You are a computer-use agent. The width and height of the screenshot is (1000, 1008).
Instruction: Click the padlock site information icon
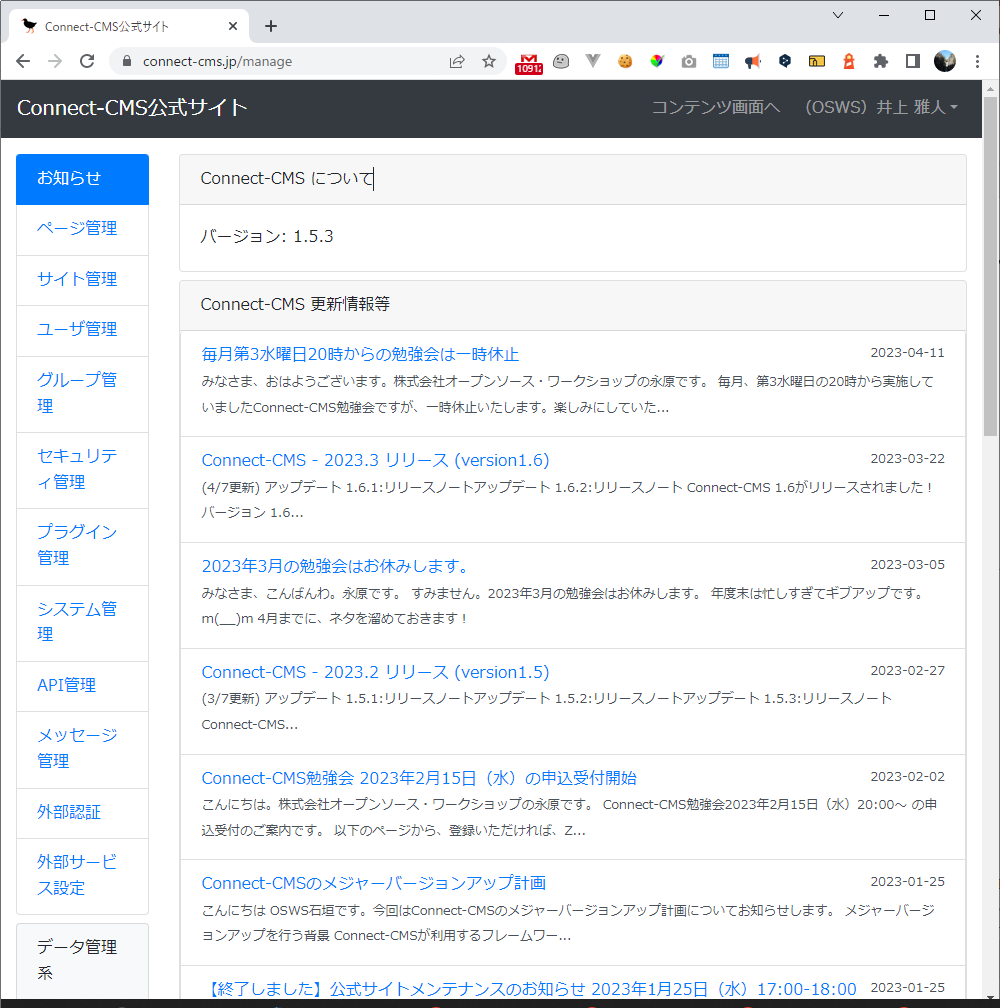point(126,61)
